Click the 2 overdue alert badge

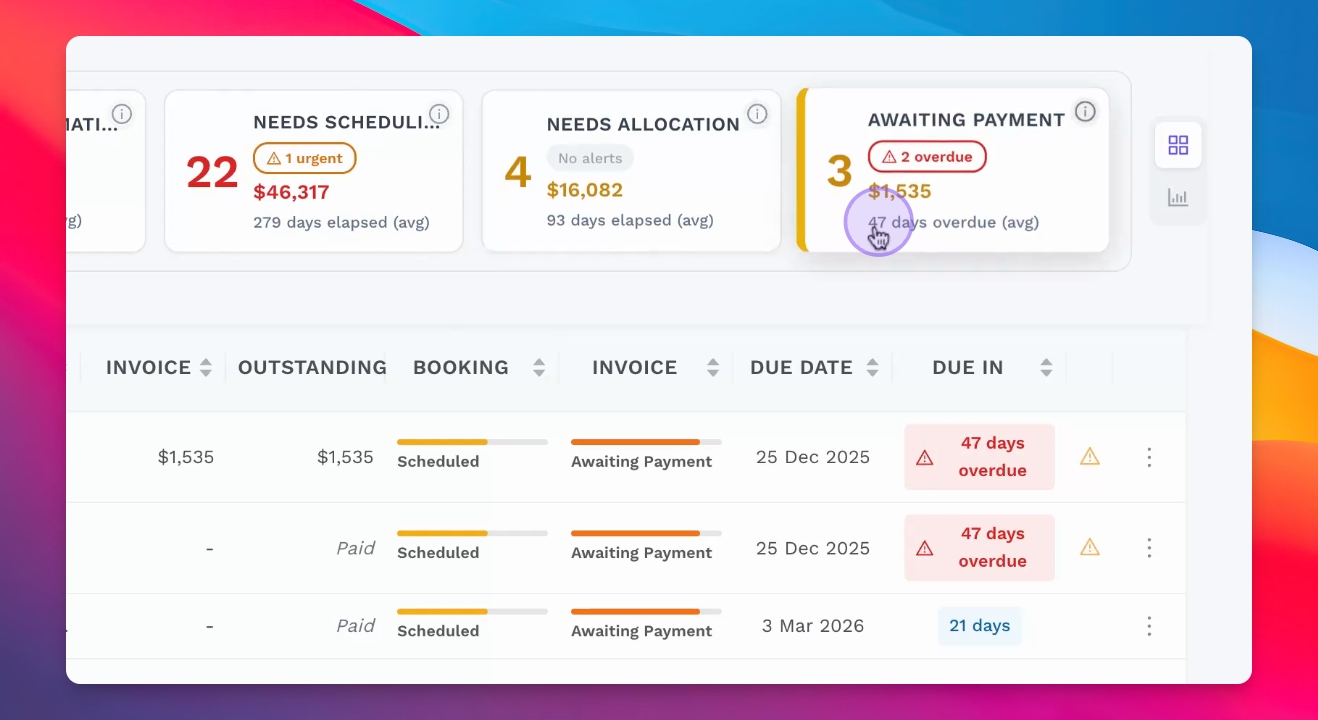point(927,157)
